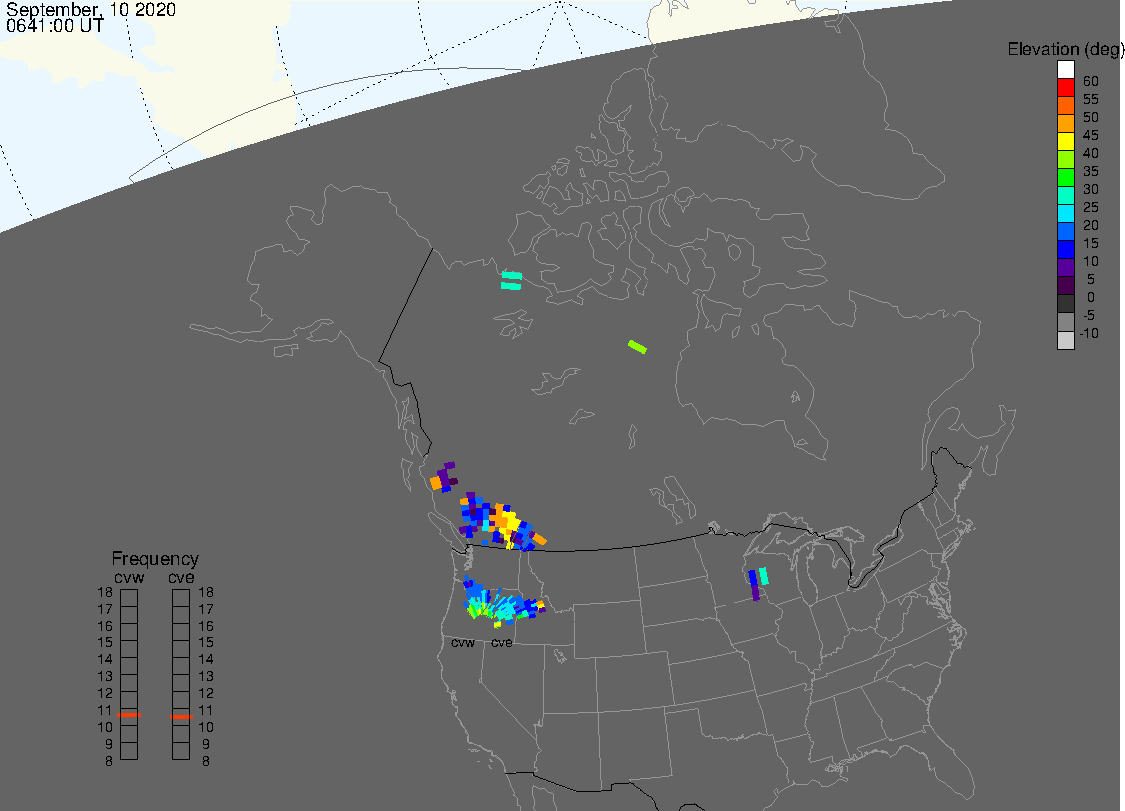
Task: Click the fan-shaped echo cluster above cvw and cve
Action: pos(502,601)
